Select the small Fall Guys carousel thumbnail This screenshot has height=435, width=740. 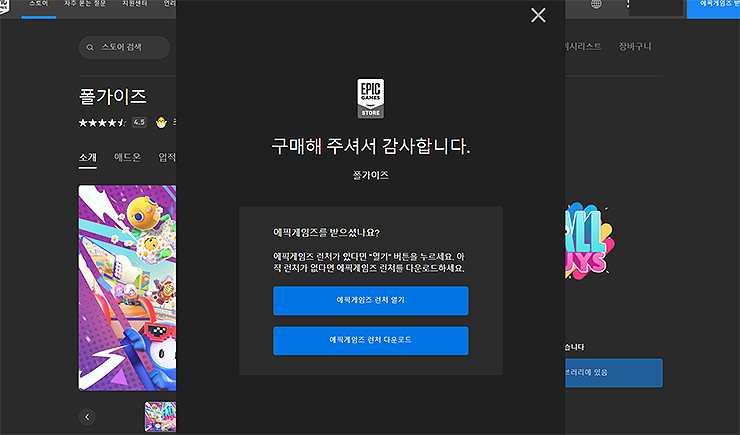160,417
